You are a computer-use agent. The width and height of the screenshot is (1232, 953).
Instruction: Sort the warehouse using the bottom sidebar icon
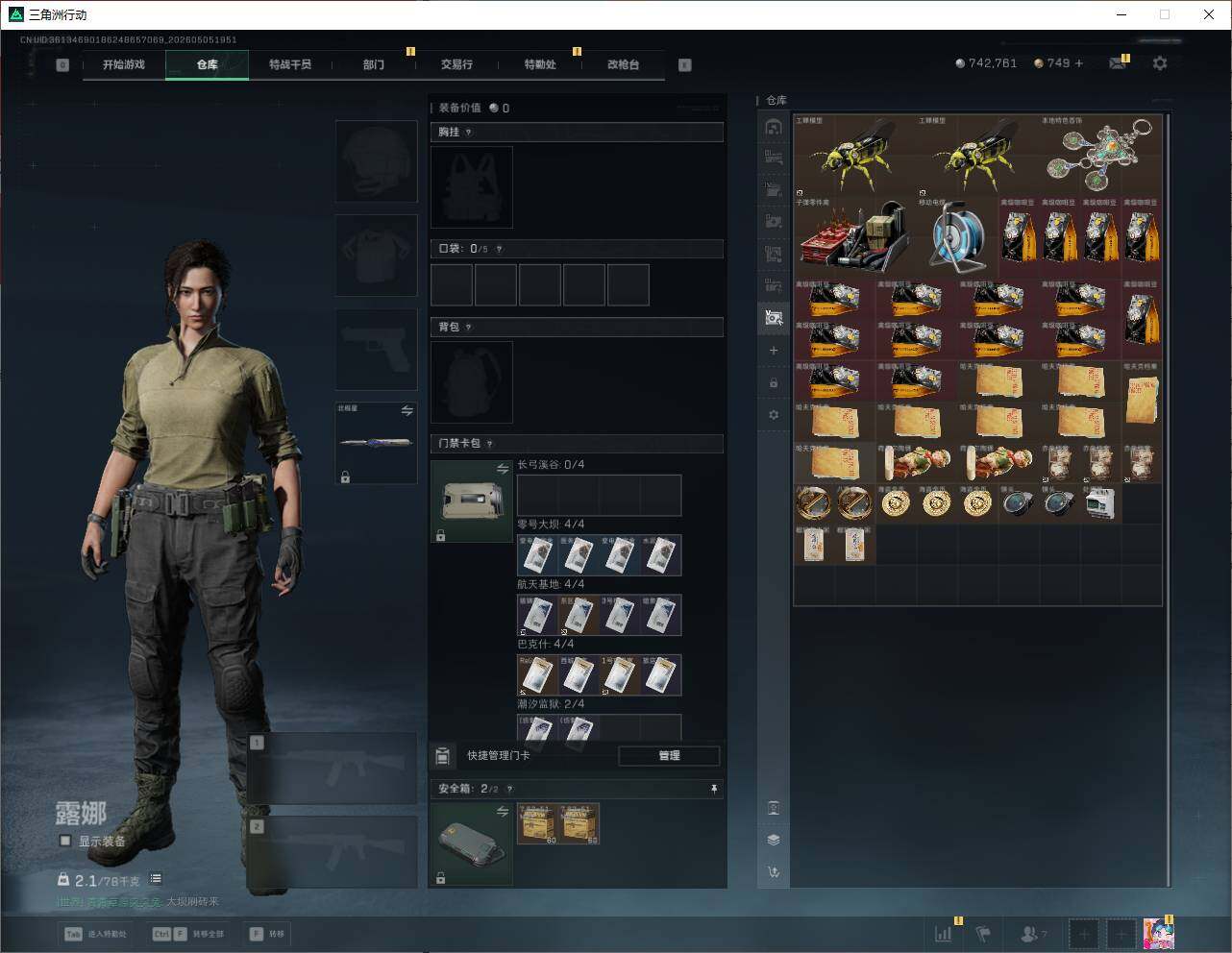(774, 872)
